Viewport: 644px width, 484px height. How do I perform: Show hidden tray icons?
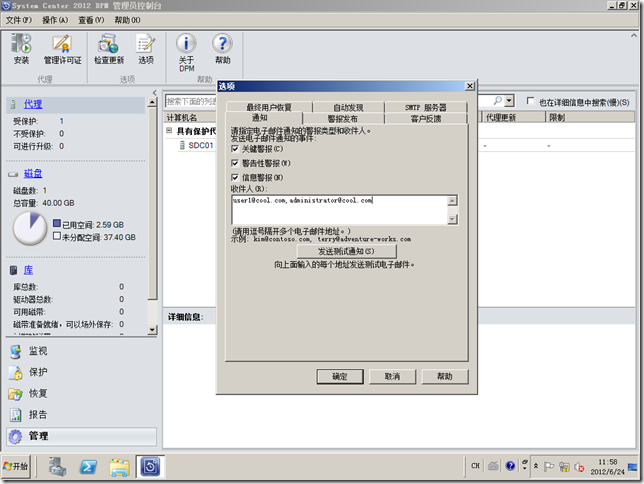coord(536,466)
